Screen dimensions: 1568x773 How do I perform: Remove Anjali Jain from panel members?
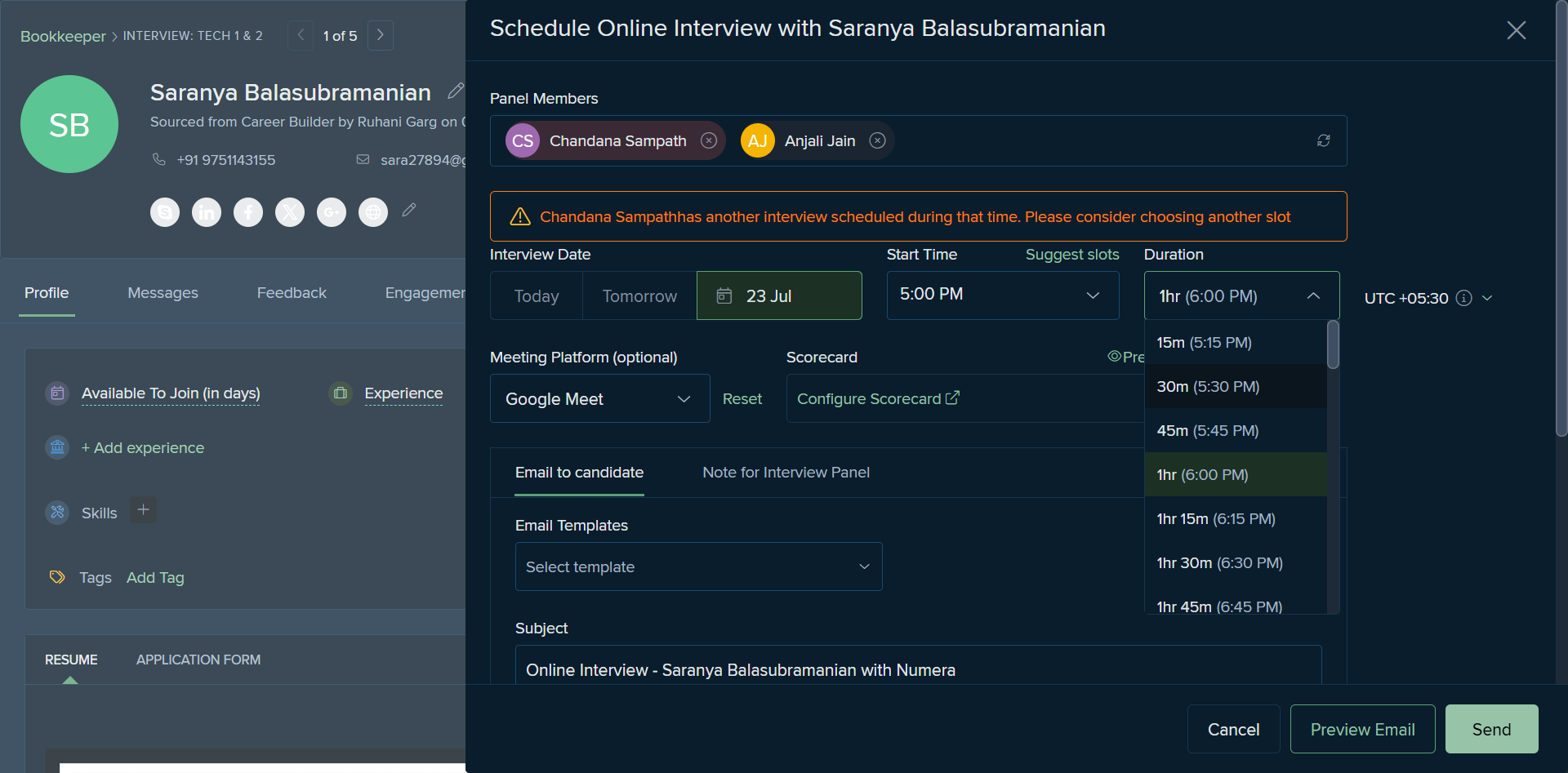[x=877, y=140]
